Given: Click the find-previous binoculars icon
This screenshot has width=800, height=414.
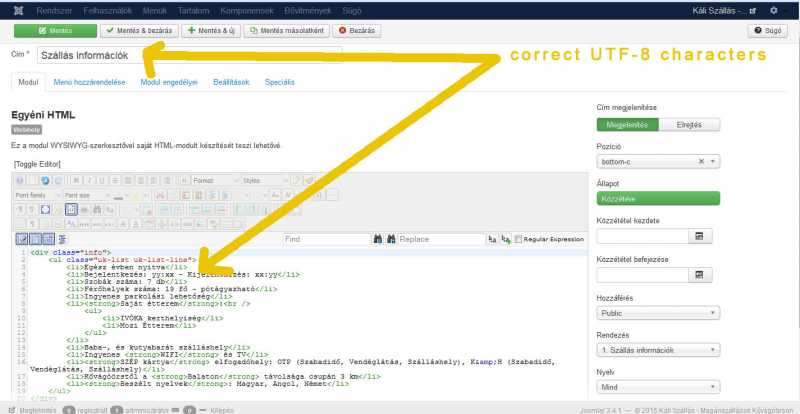Looking at the screenshot, I should tap(391, 240).
